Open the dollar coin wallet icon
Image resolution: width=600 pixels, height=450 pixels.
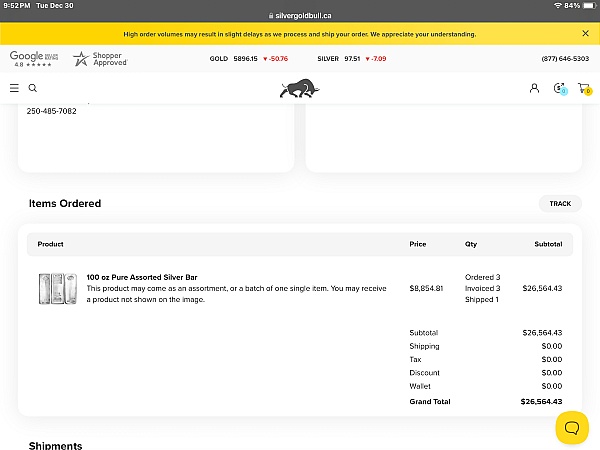point(559,89)
